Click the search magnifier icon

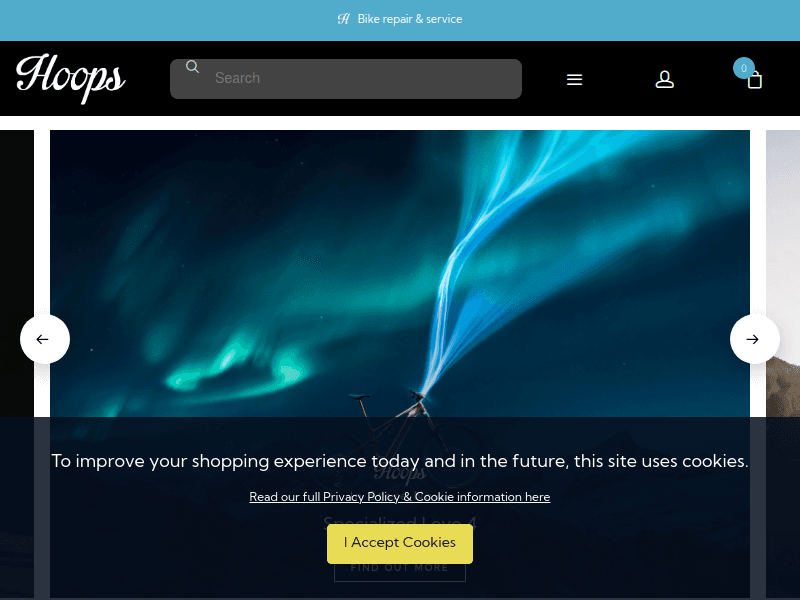tap(192, 66)
